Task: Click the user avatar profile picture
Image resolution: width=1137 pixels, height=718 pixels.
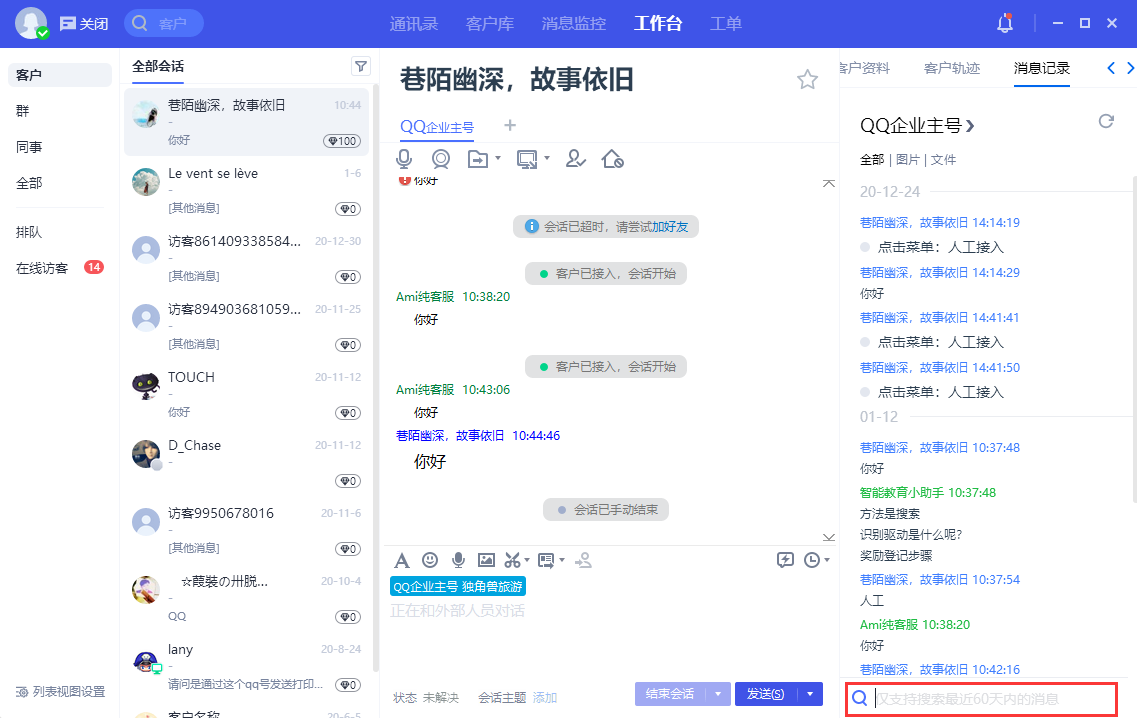Action: (31, 23)
